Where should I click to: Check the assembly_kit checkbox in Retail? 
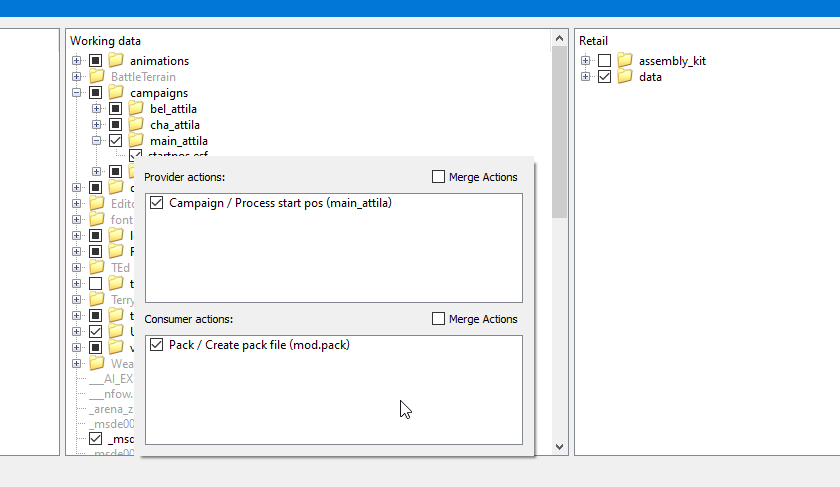click(604, 61)
